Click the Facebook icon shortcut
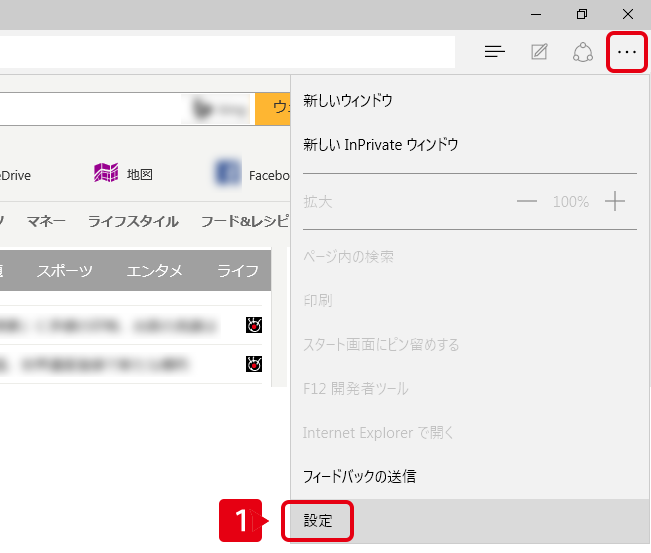The height and width of the screenshot is (553, 651). [228, 173]
